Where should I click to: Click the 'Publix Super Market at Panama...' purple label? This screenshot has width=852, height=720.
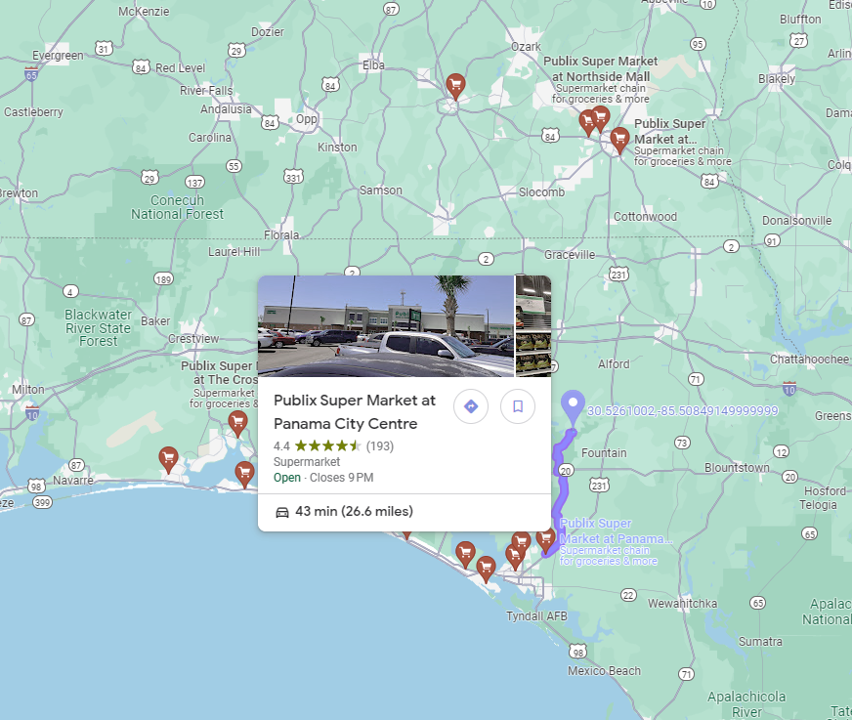click(616, 531)
